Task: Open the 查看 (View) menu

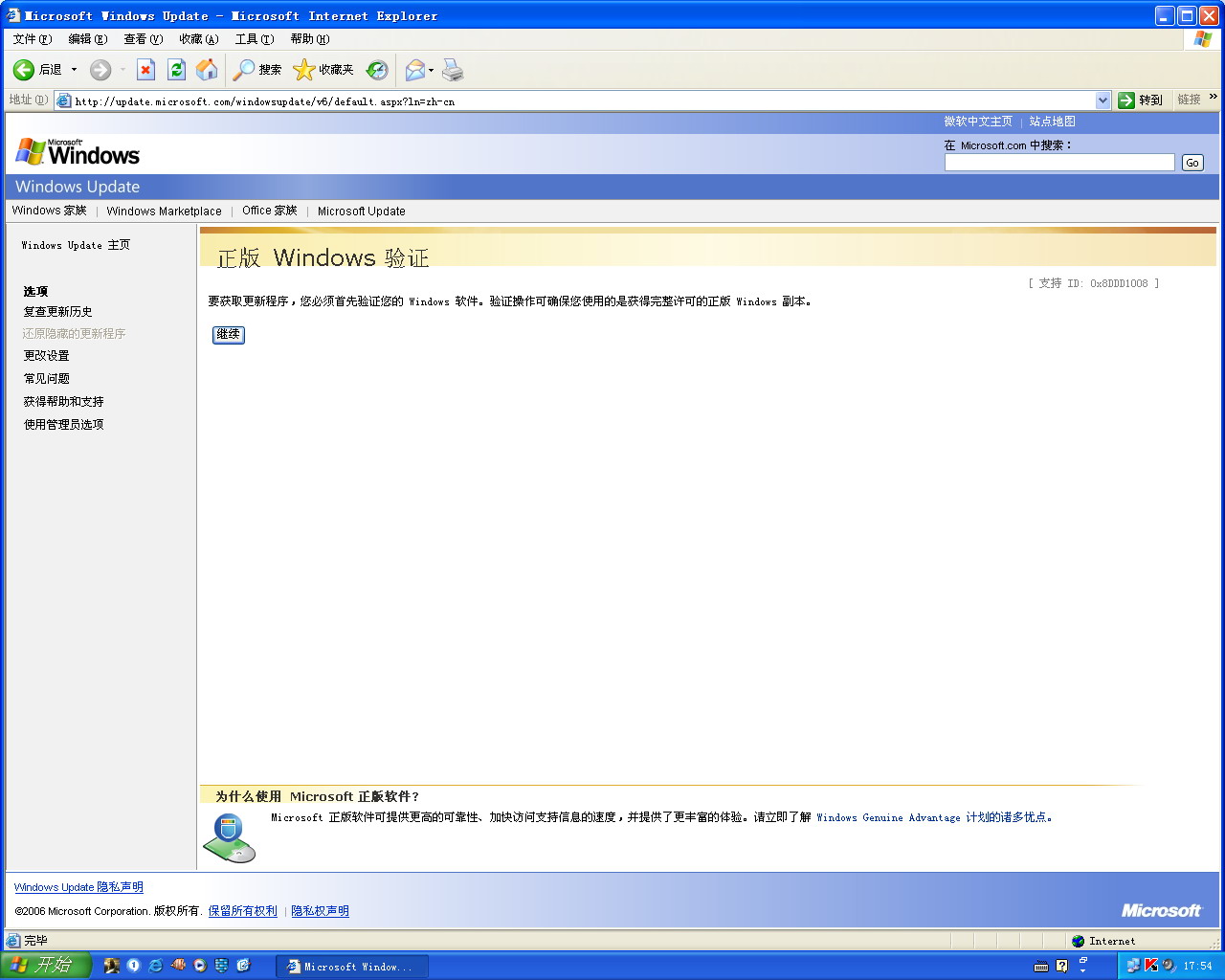Action: click(x=143, y=39)
